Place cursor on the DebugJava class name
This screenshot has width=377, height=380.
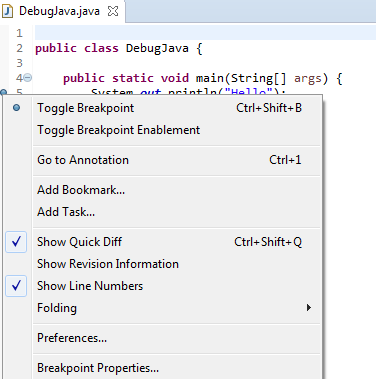(157, 48)
